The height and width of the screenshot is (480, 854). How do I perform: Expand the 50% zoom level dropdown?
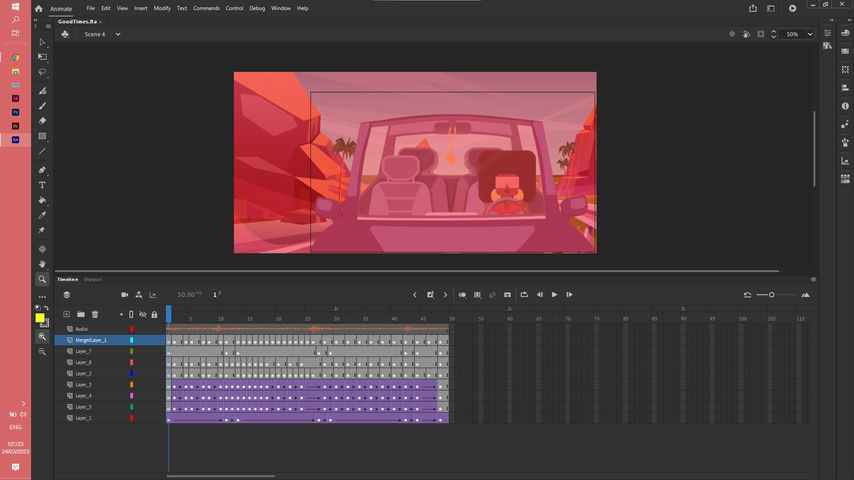tap(810, 34)
